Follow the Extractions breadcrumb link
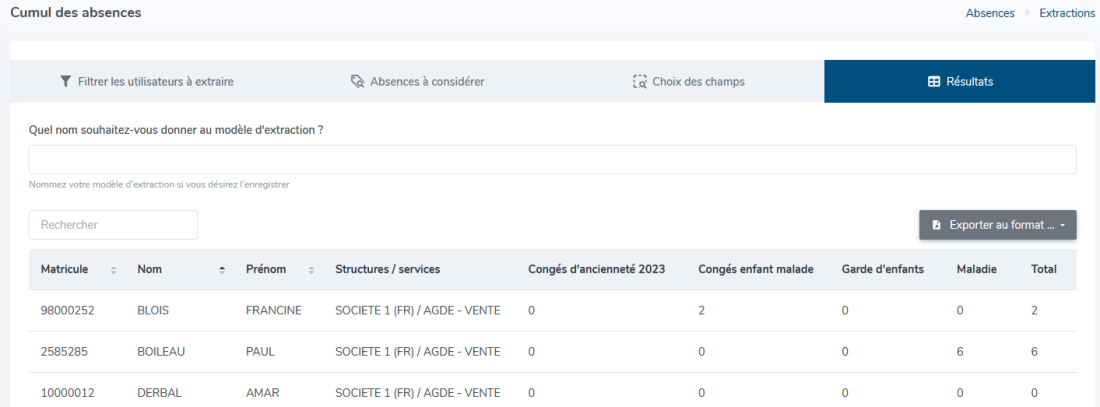 click(x=1067, y=13)
